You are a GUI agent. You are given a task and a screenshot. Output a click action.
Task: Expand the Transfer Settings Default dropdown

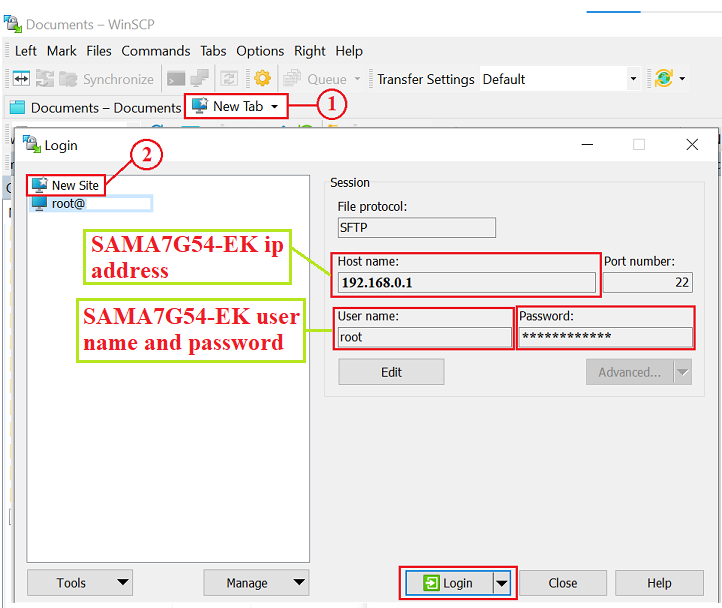[x=632, y=79]
